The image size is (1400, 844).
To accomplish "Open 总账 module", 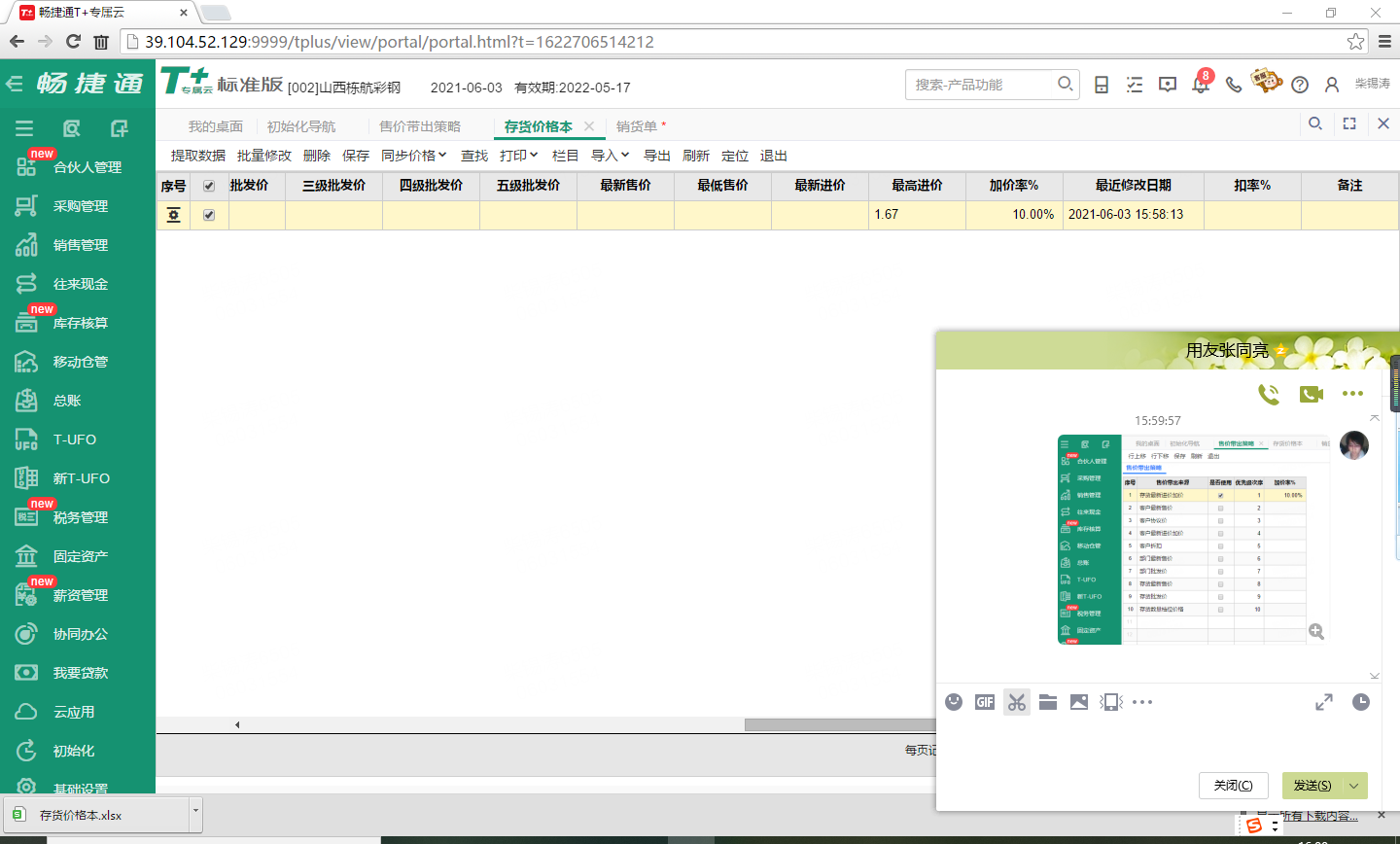I will 66,401.
